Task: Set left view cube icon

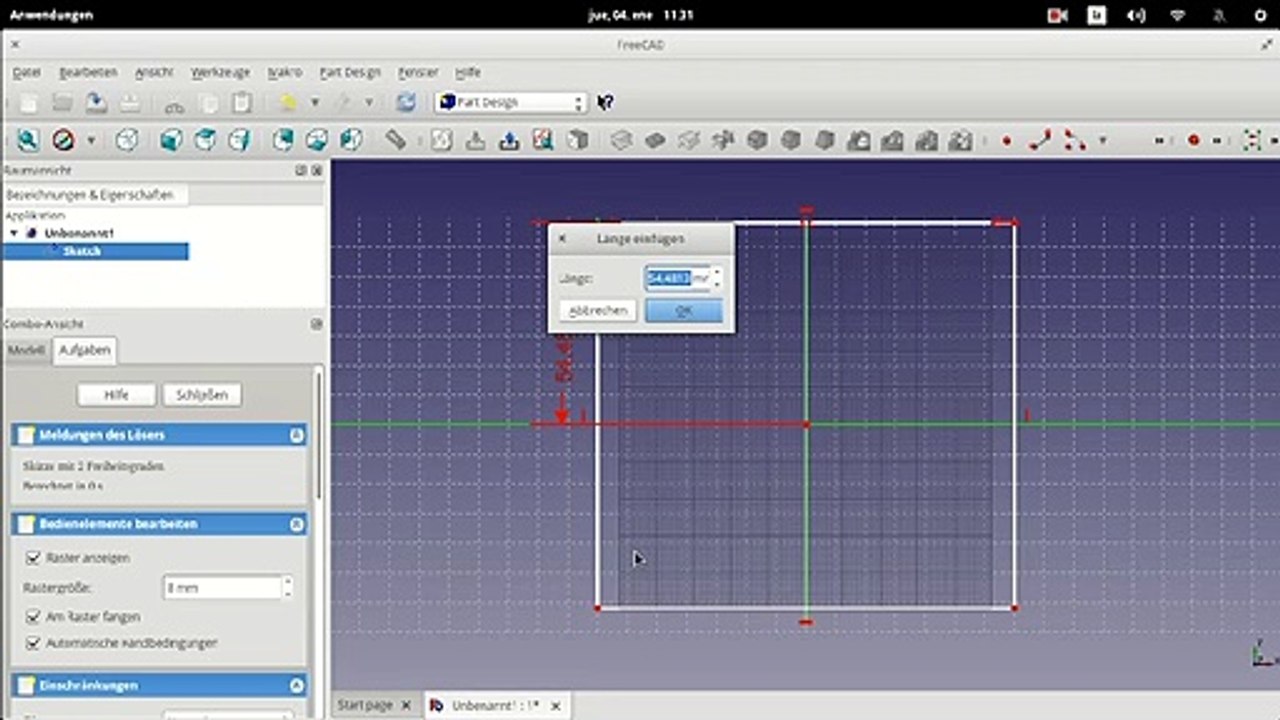Action: click(350, 140)
